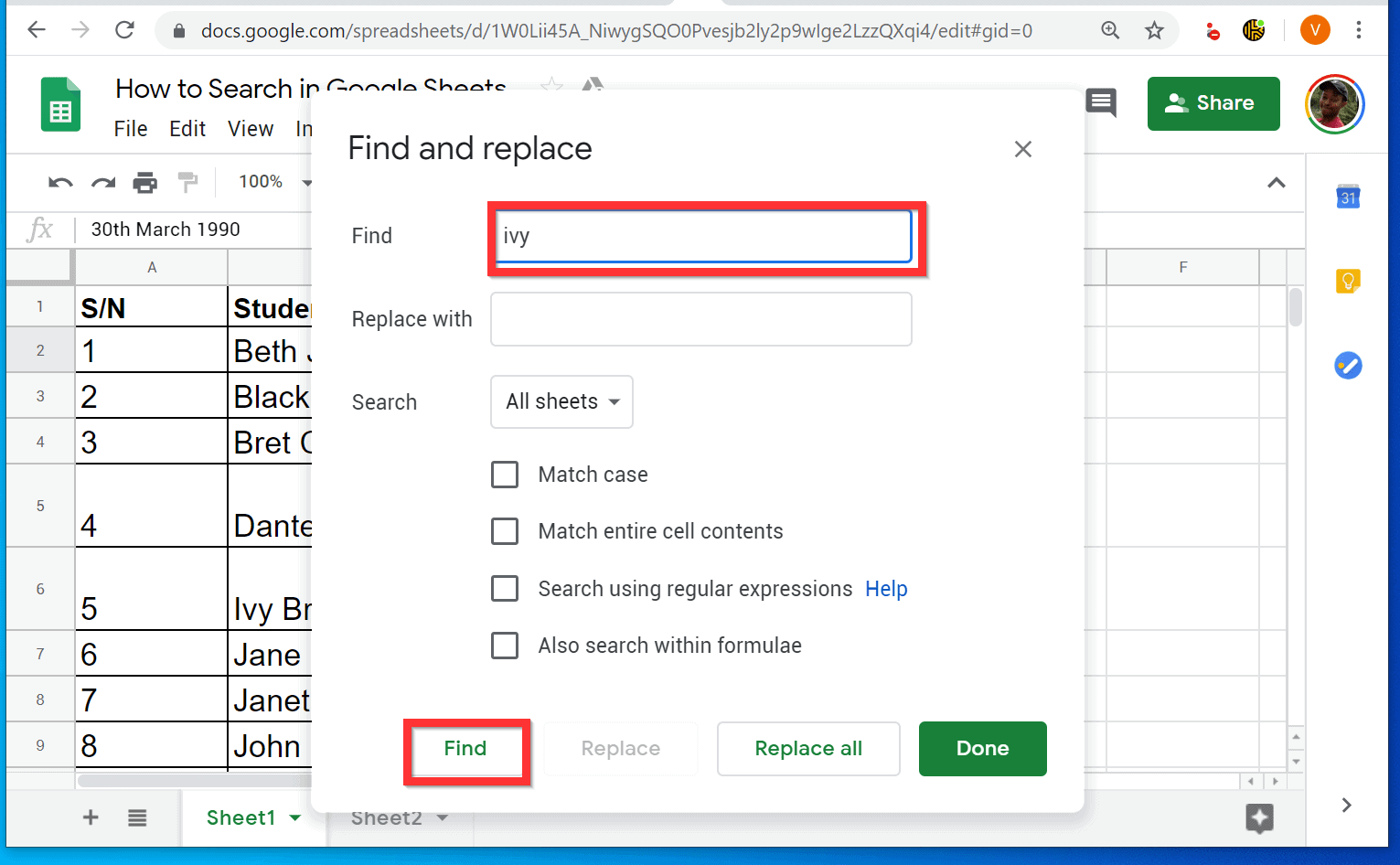Open the View menu
1400x865 pixels.
pyautogui.click(x=251, y=129)
